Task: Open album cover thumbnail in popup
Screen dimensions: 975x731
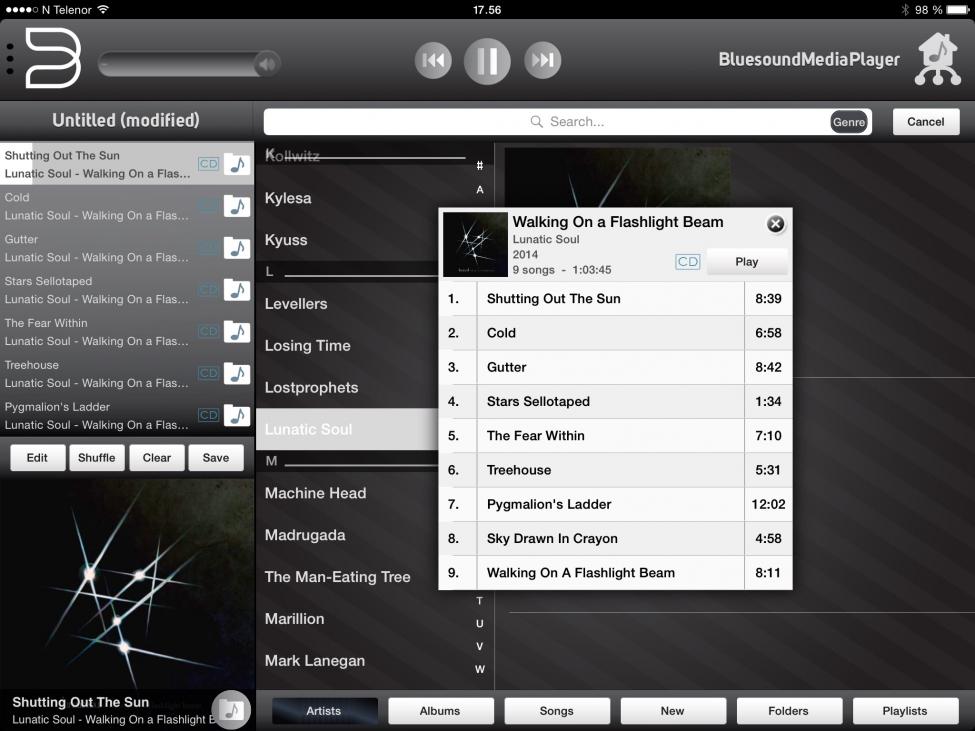Action: tap(475, 244)
